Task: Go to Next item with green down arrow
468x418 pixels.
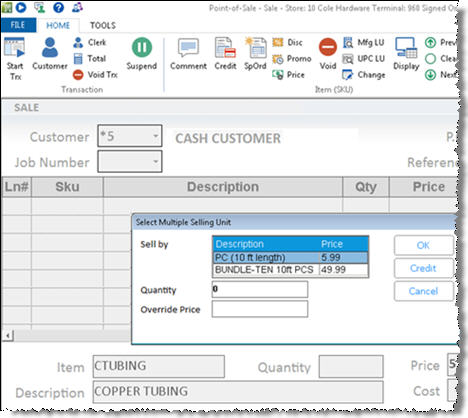Action: pyautogui.click(x=430, y=75)
